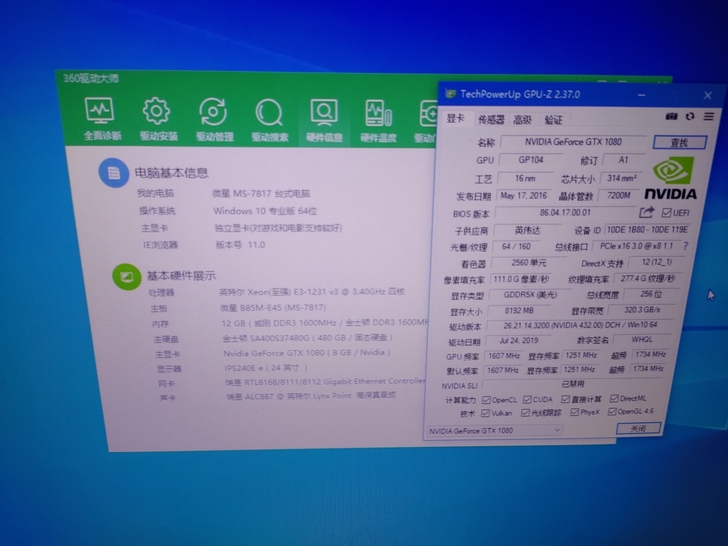Toggle the DirectML checkbox
Image resolution: width=728 pixels, height=546 pixels.
coord(614,398)
